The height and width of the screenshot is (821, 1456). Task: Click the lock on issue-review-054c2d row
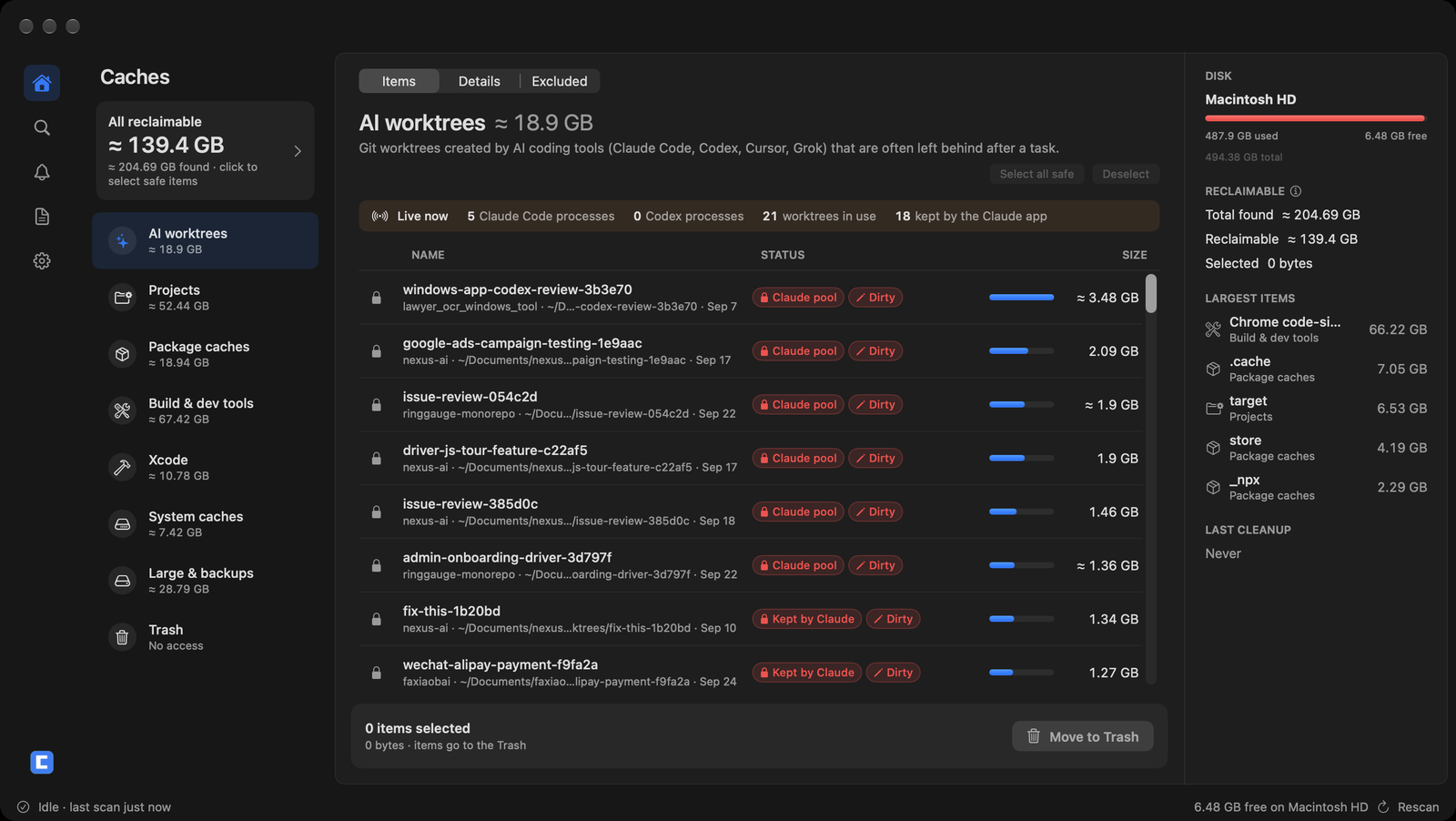click(376, 405)
